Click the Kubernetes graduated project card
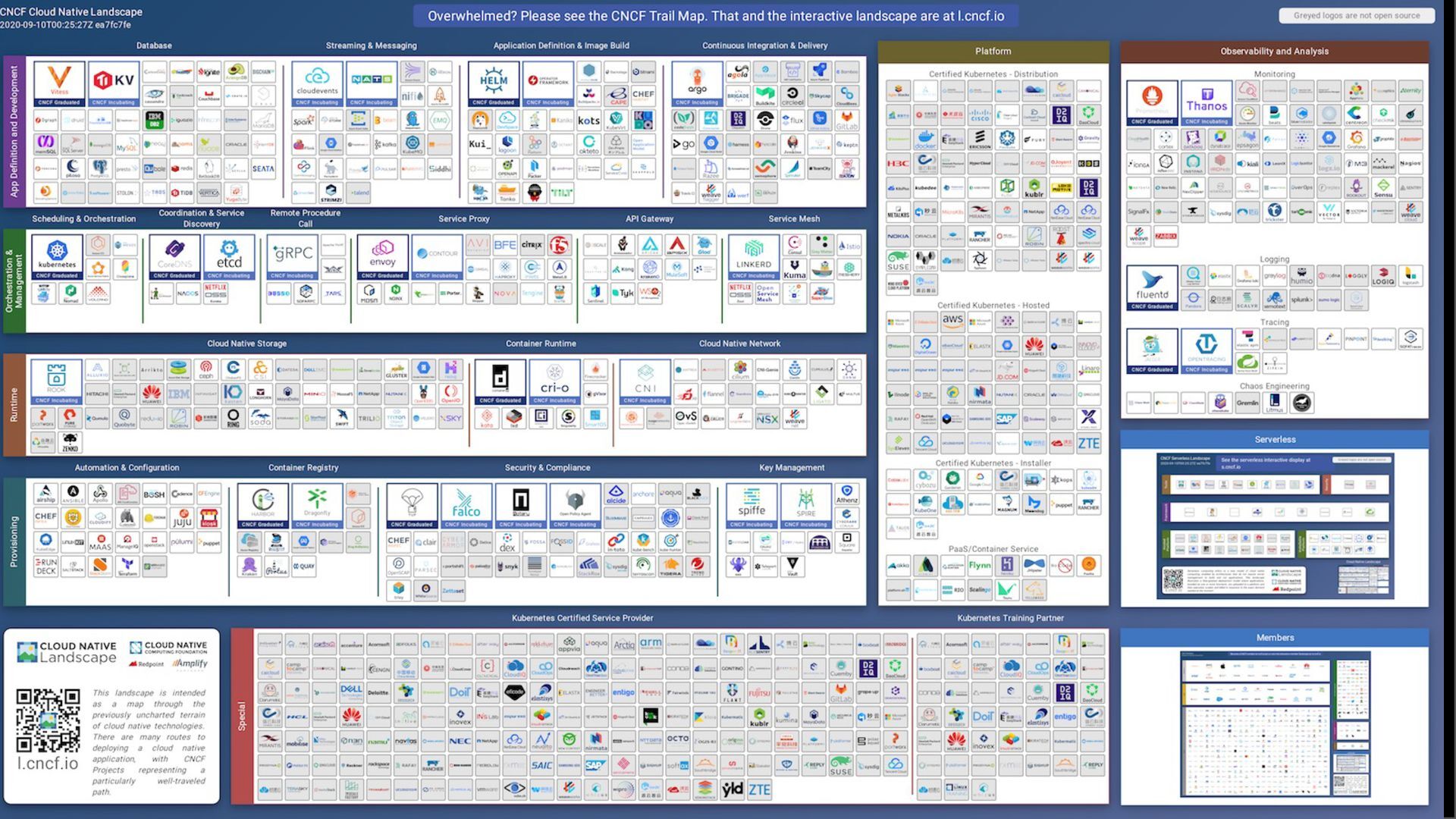Viewport: 1456px width, 819px height. (x=57, y=257)
